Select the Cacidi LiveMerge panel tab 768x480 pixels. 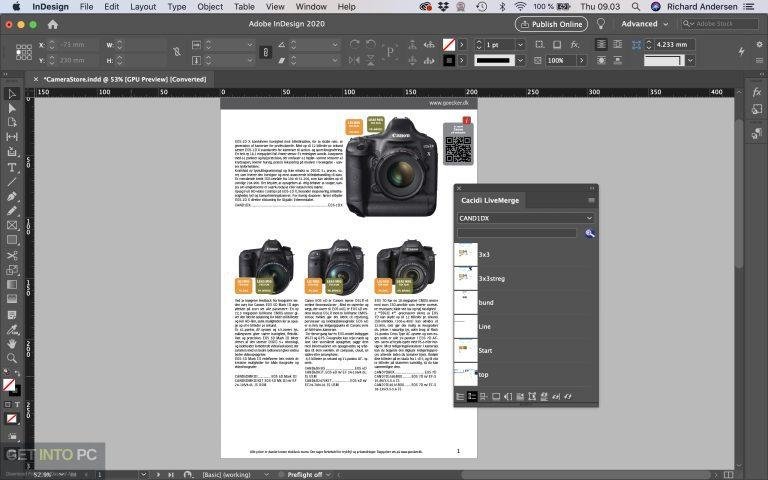tap(490, 200)
